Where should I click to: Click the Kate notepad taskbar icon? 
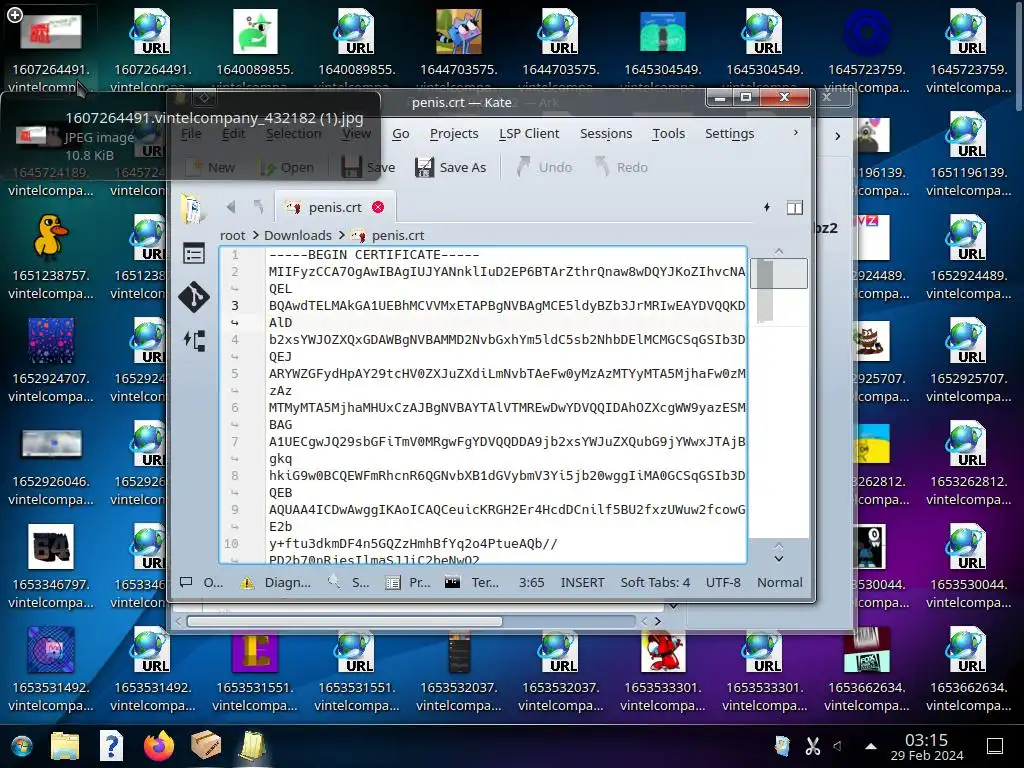pos(252,746)
